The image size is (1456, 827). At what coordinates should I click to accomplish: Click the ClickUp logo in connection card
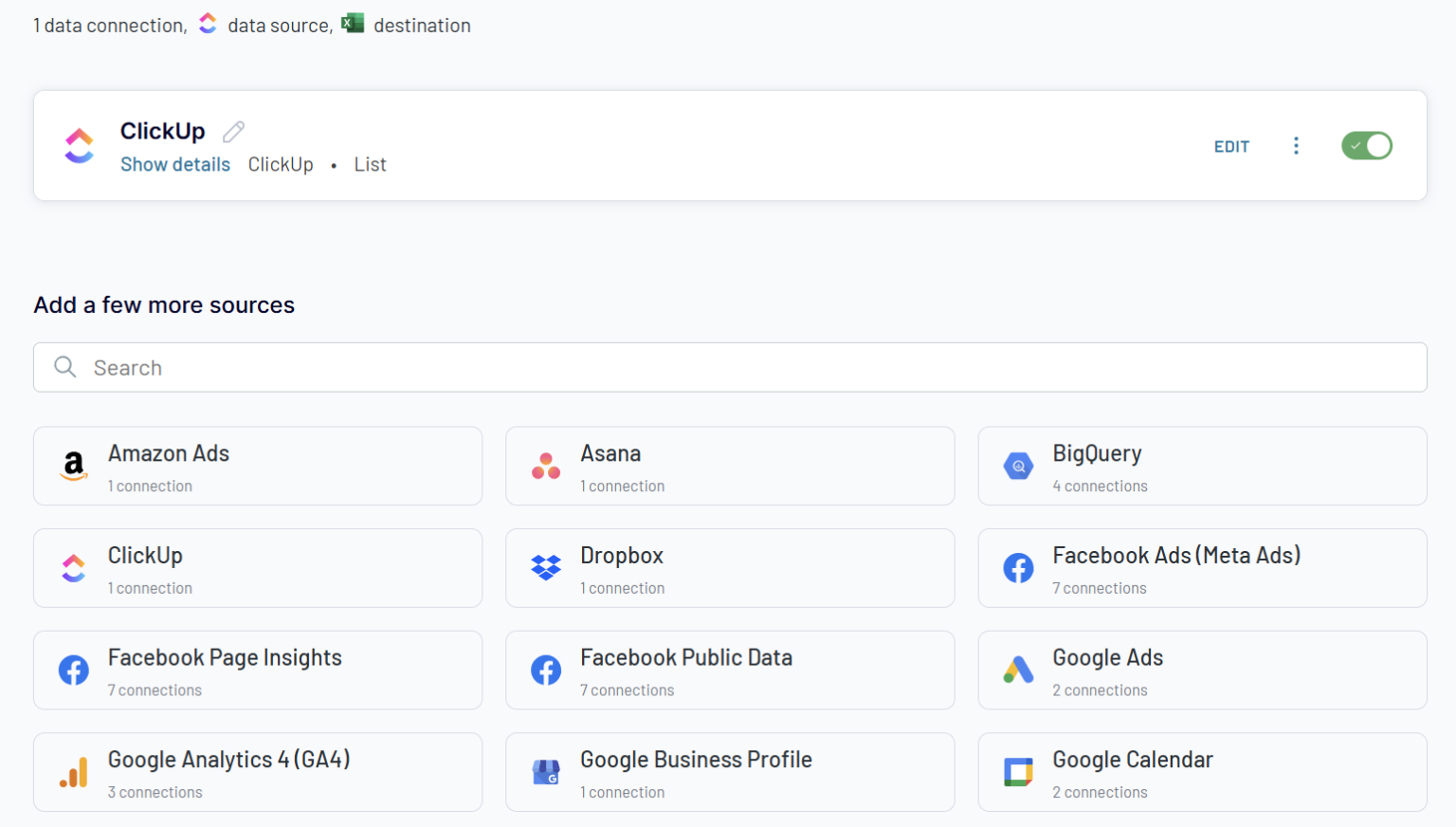click(80, 146)
